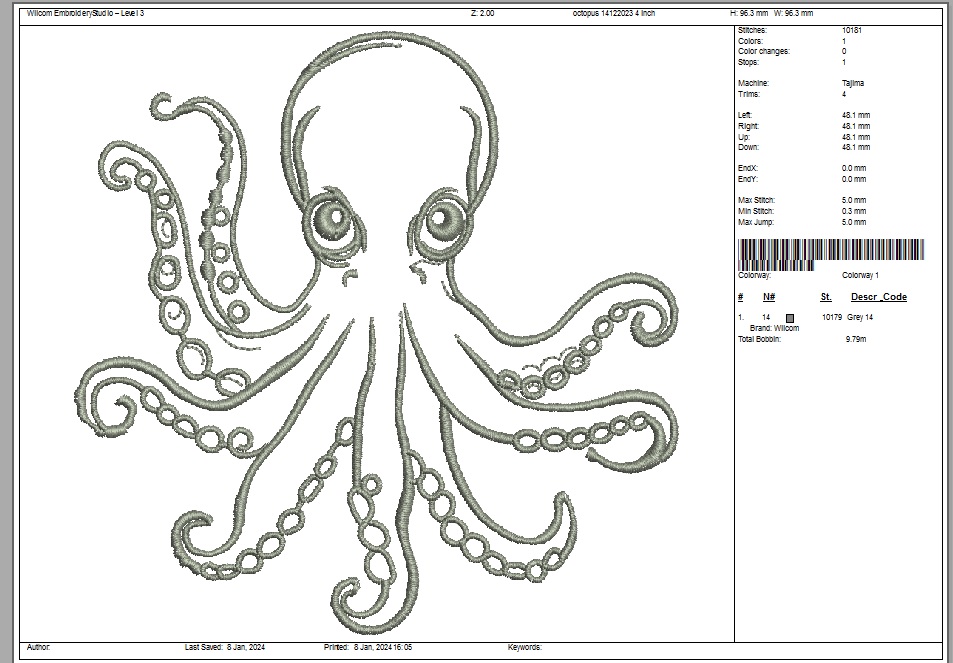
Task: Click the Grey 14 thread color swatch
Action: [790, 317]
